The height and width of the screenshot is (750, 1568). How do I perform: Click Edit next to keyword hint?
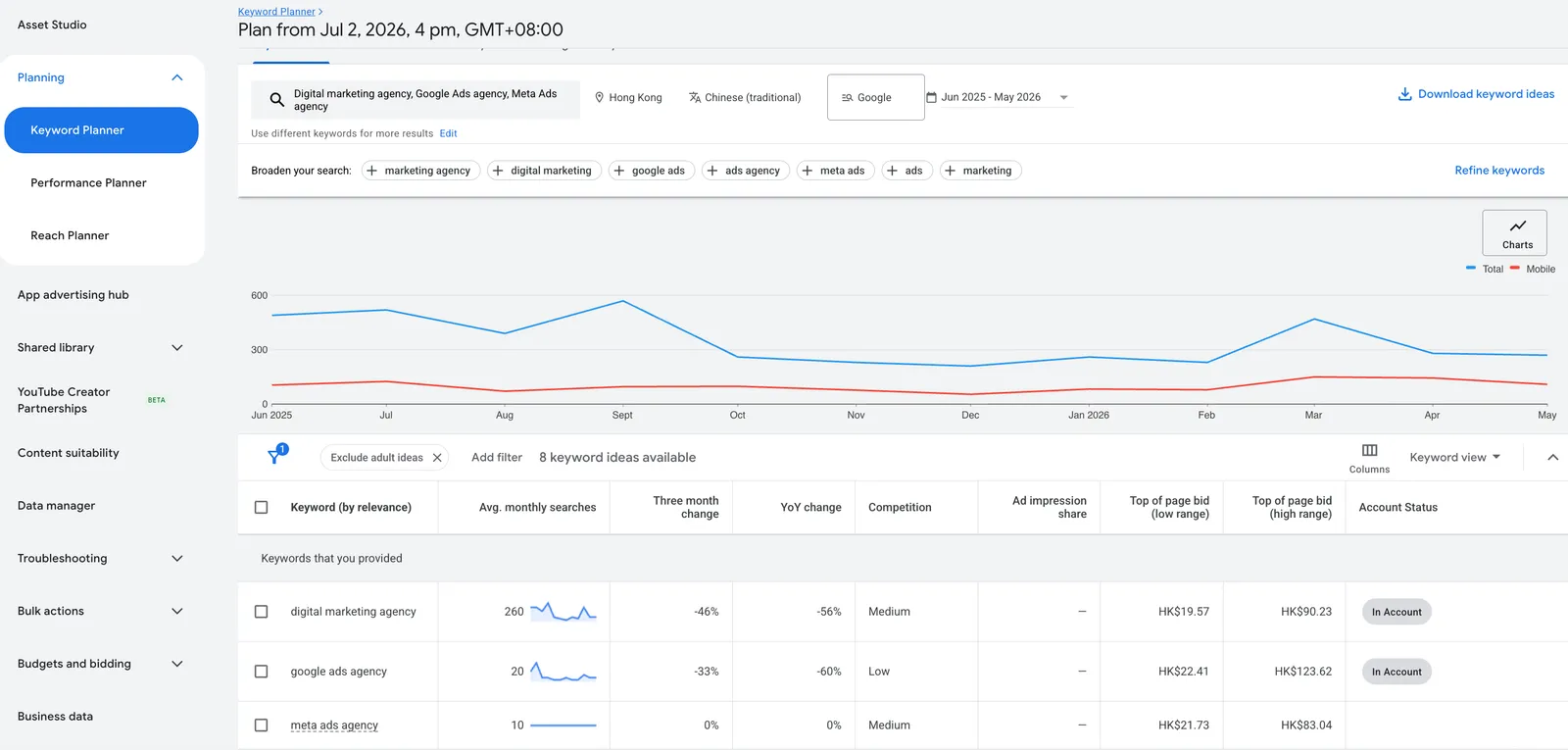pyautogui.click(x=448, y=133)
